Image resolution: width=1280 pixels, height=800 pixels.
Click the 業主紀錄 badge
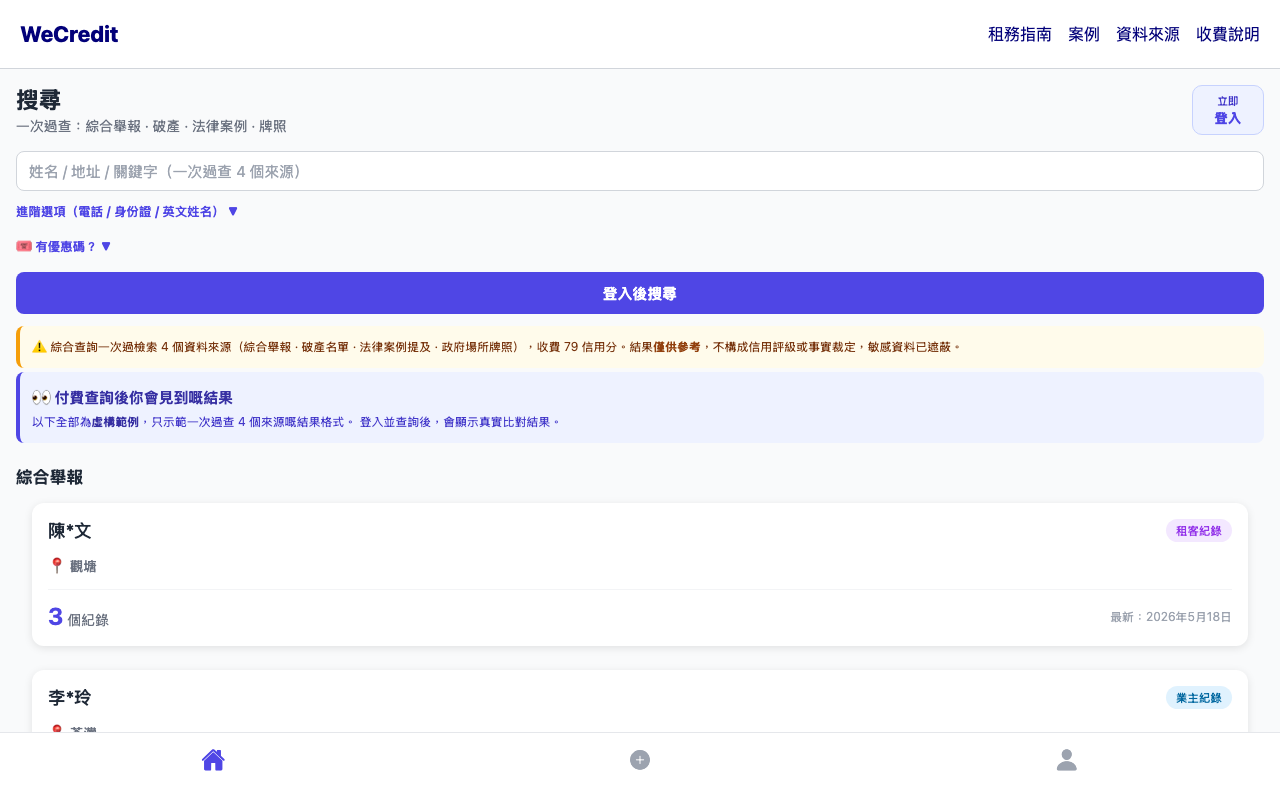click(1199, 698)
